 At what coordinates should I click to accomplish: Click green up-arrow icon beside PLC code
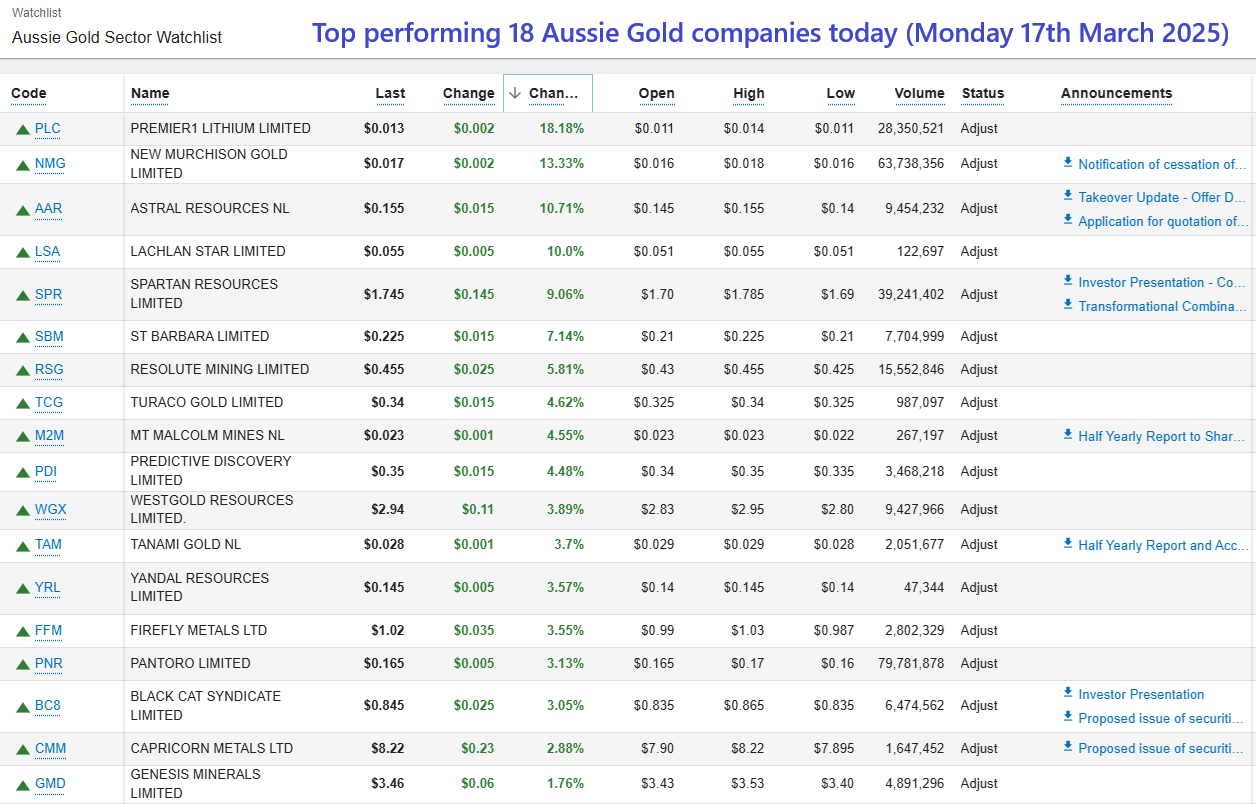click(22, 129)
